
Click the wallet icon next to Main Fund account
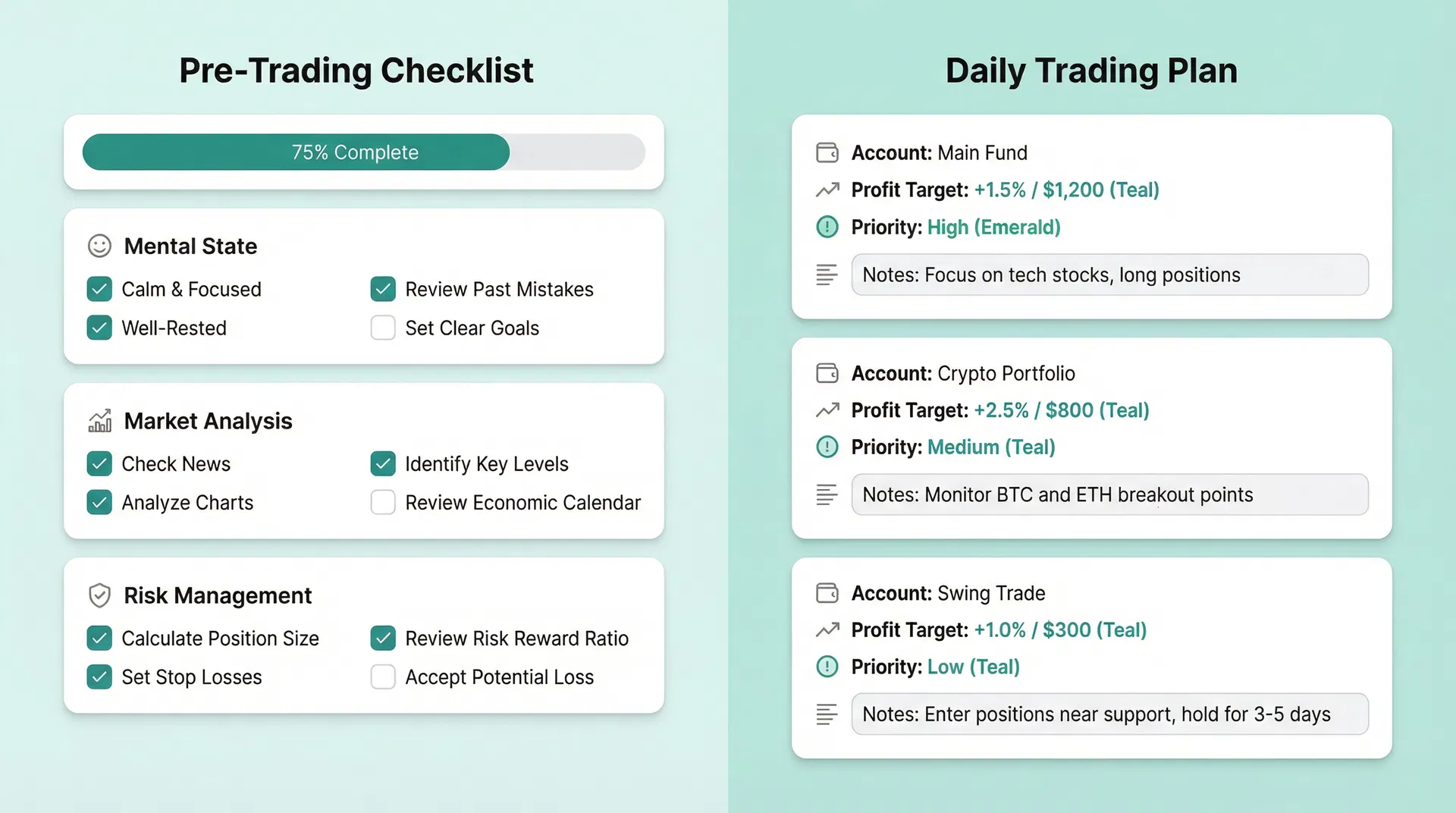click(x=827, y=152)
